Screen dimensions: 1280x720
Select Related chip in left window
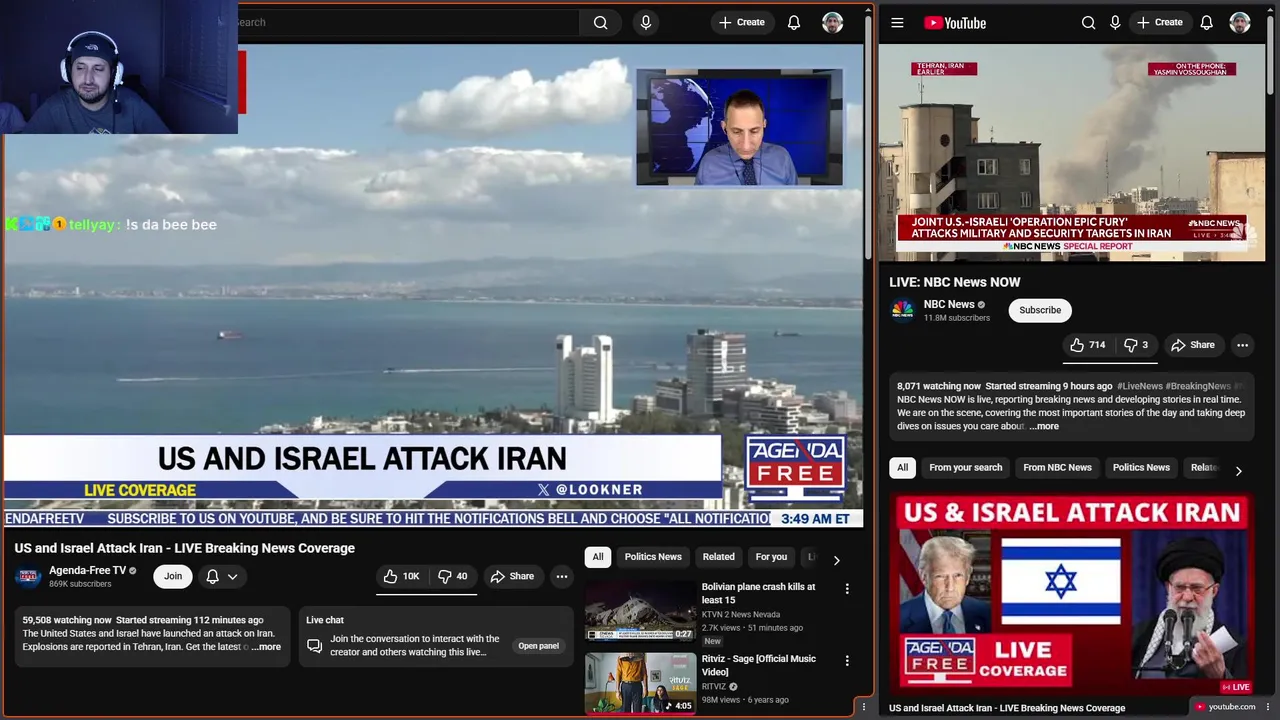718,557
